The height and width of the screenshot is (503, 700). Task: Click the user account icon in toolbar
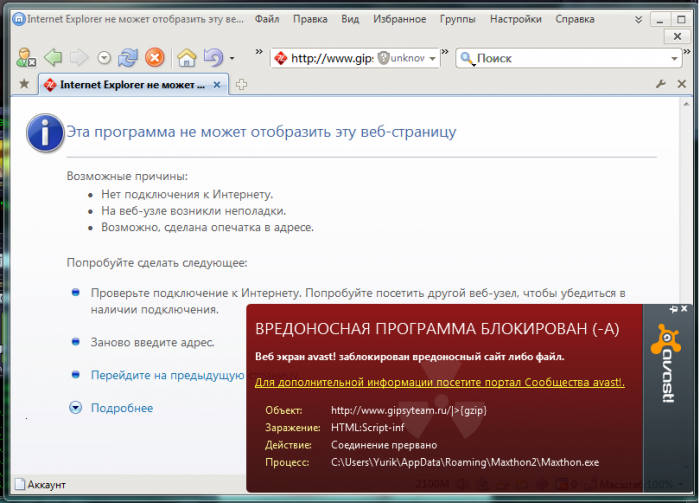click(26, 58)
